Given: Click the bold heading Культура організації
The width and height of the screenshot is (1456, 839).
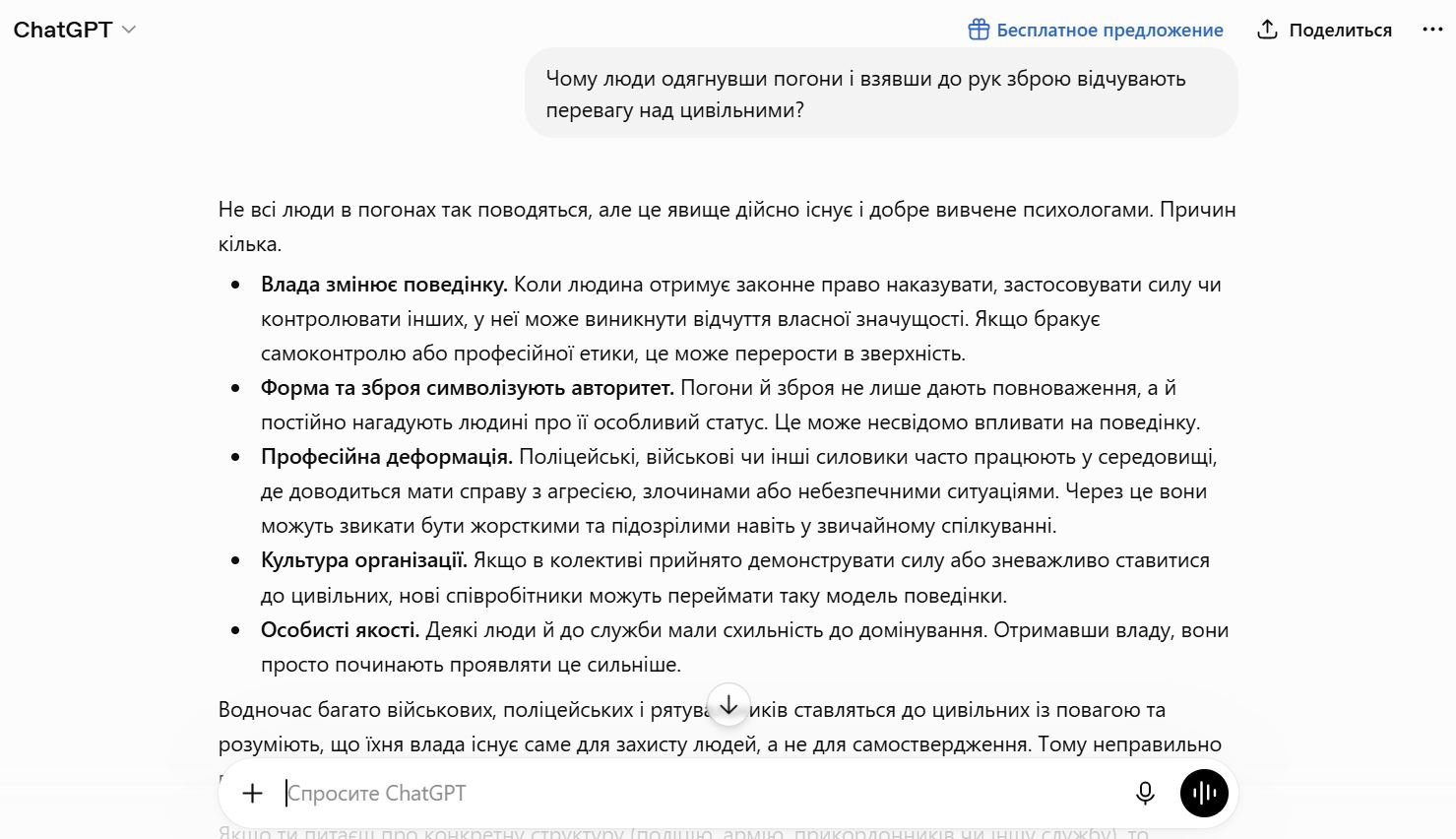Looking at the screenshot, I should [364, 560].
